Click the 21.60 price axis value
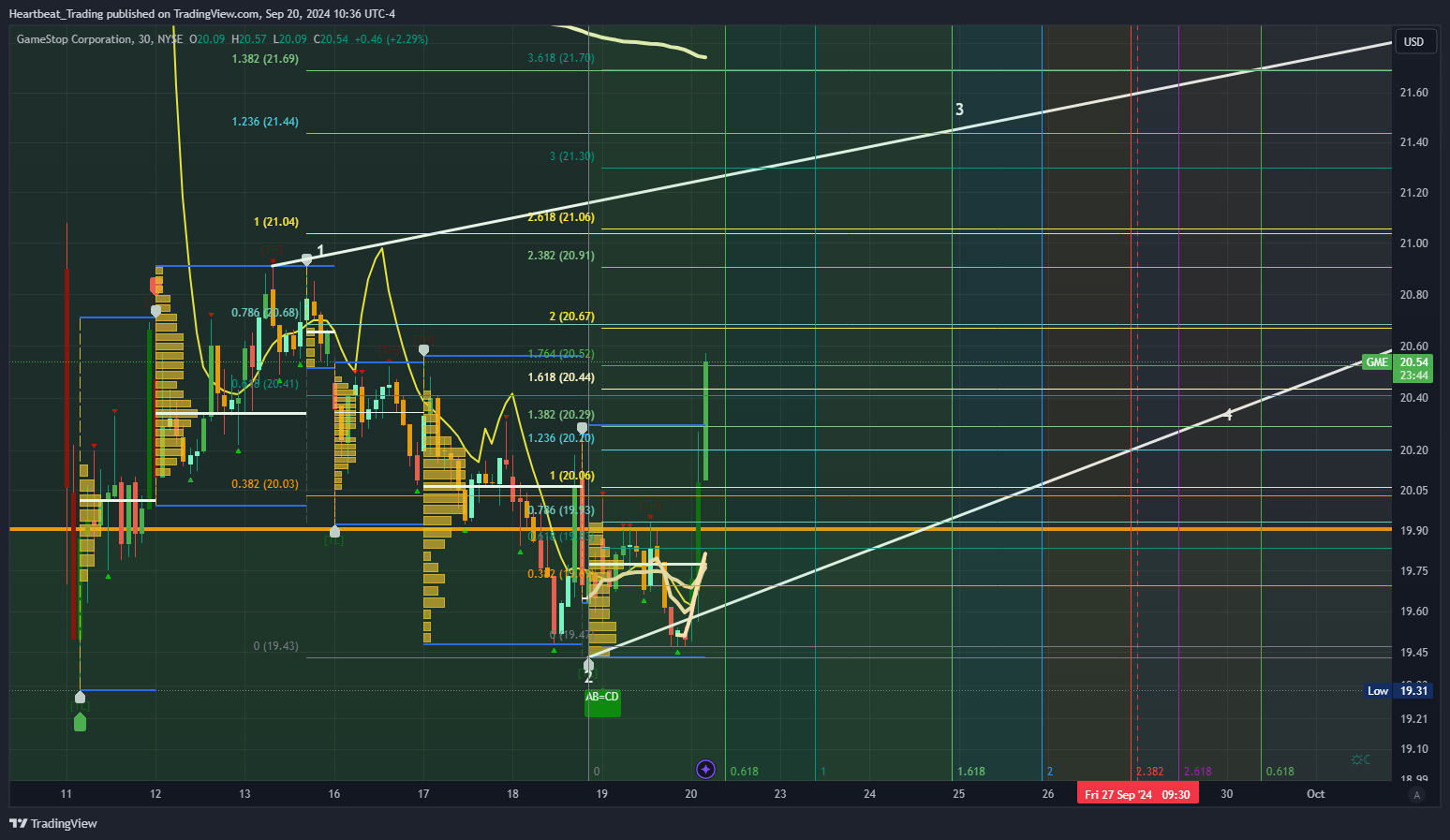This screenshot has width=1450, height=840. tap(1414, 93)
